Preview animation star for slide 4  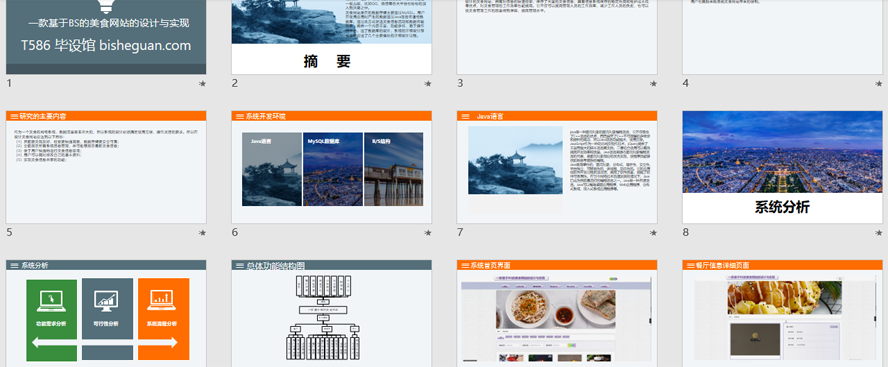[878, 84]
